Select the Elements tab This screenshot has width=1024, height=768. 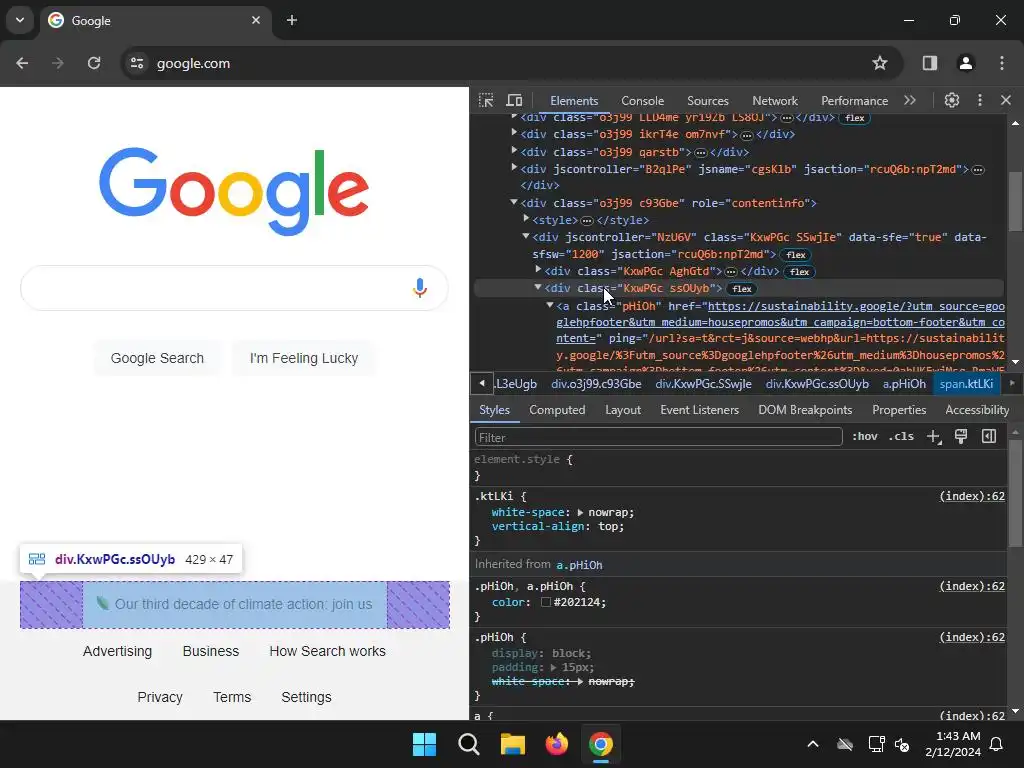(x=574, y=101)
